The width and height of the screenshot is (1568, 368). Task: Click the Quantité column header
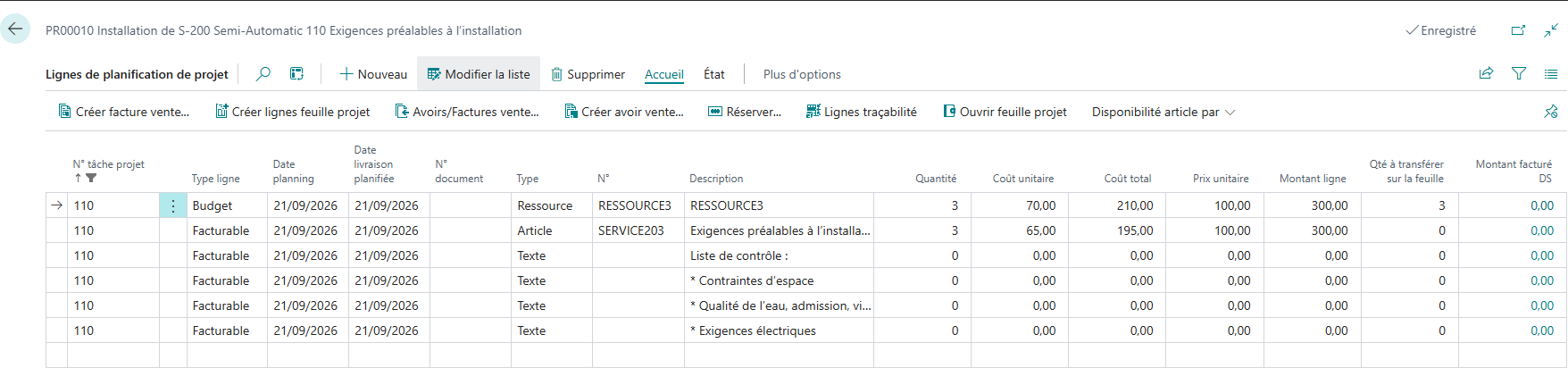point(936,179)
